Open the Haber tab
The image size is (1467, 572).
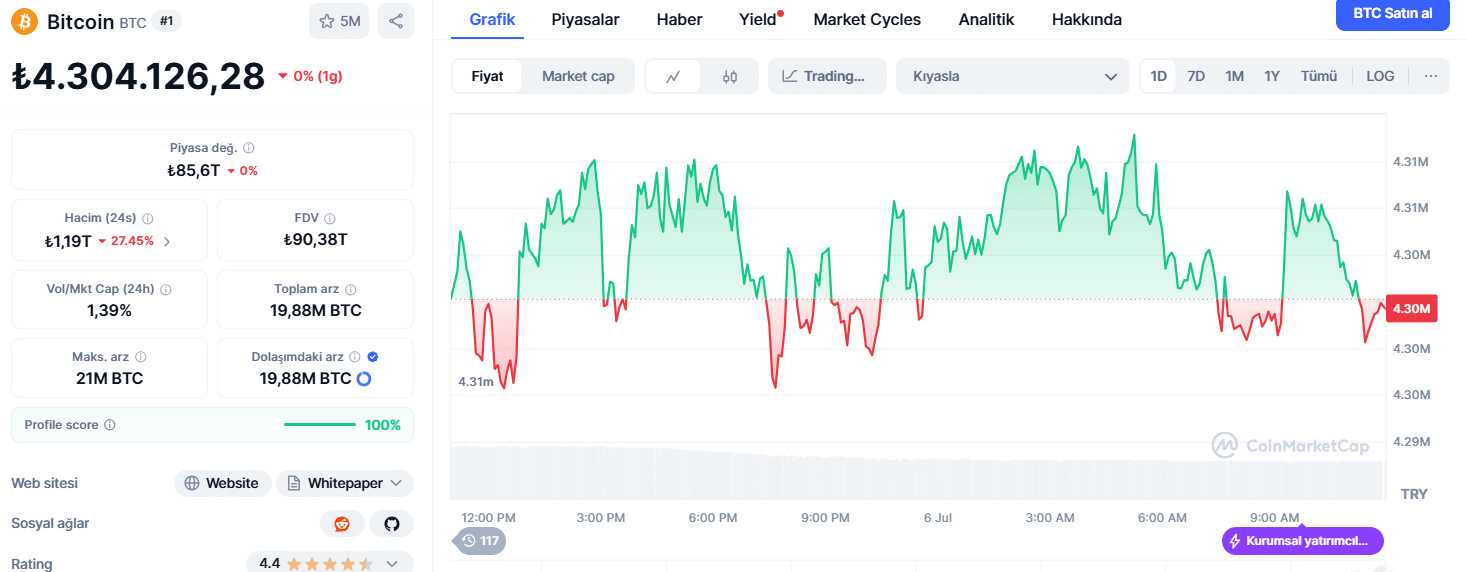point(679,19)
